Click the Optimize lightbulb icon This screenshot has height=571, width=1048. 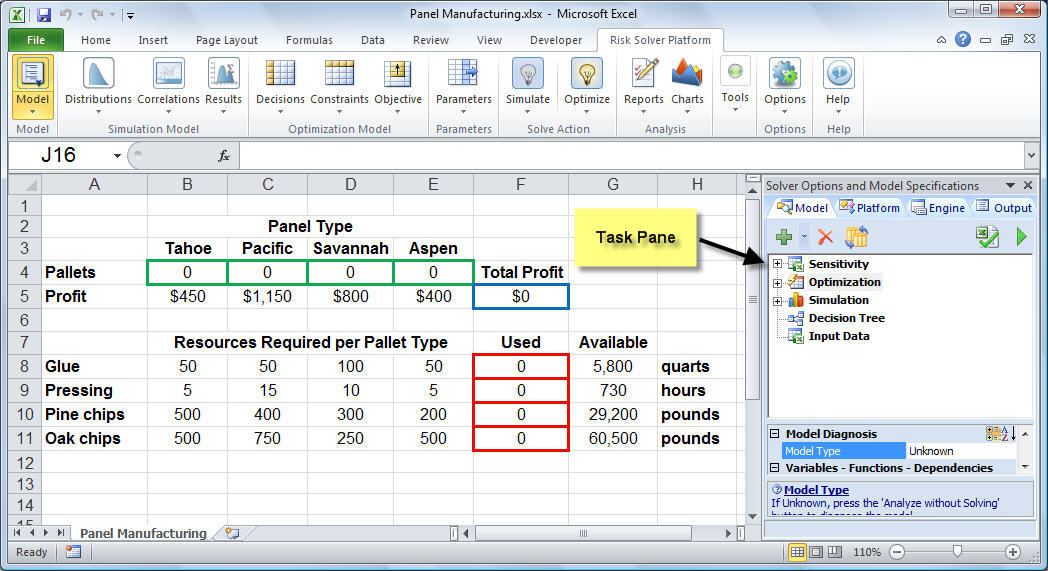point(586,75)
